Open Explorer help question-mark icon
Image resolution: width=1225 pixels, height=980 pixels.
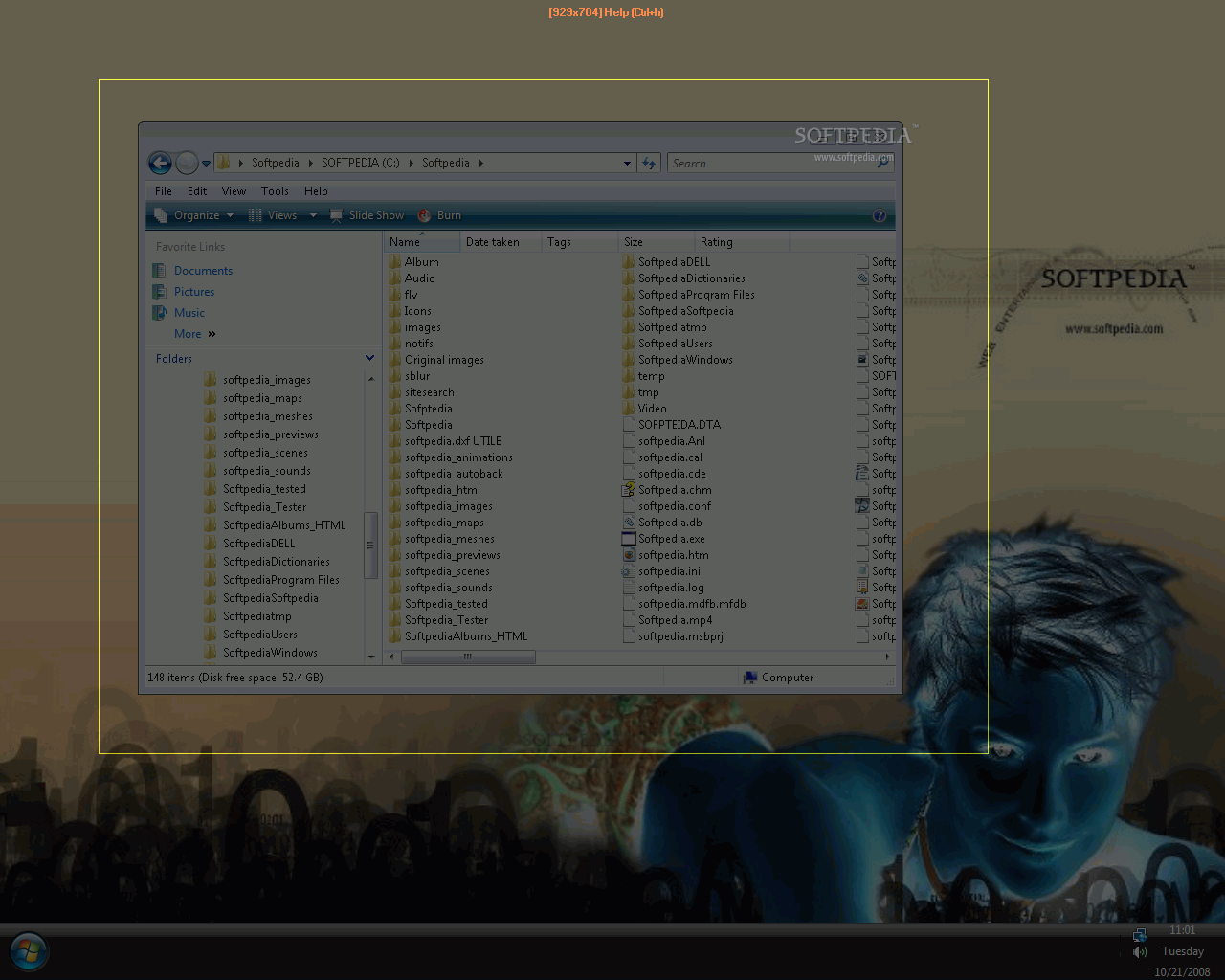tap(880, 216)
